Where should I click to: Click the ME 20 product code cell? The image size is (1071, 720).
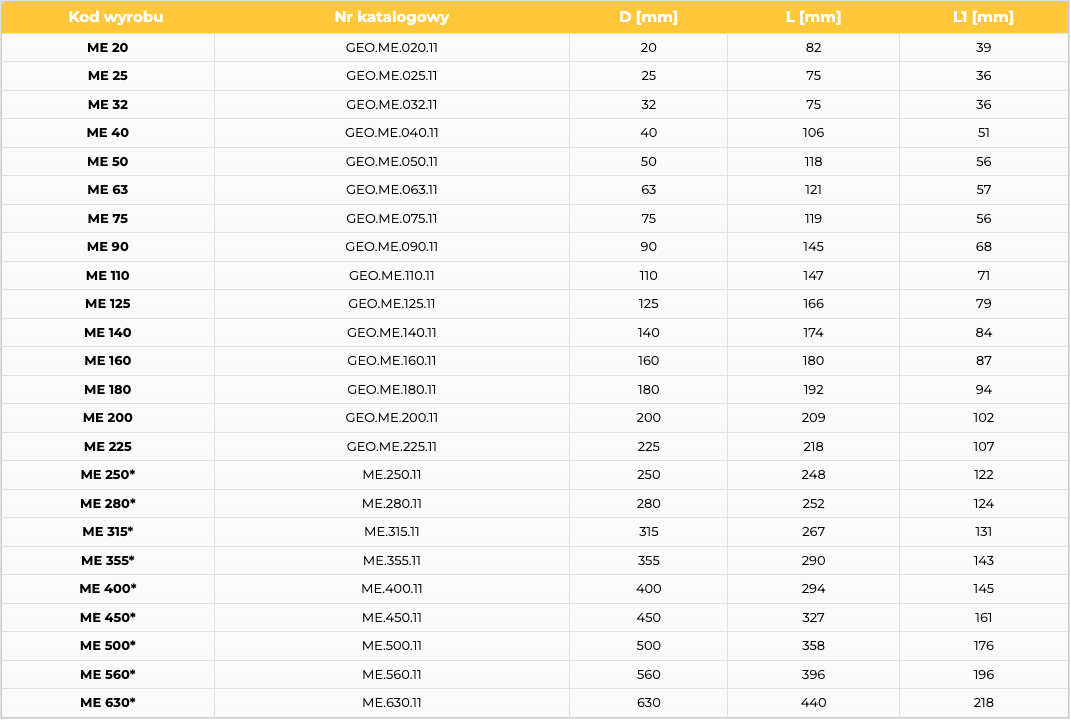108,48
